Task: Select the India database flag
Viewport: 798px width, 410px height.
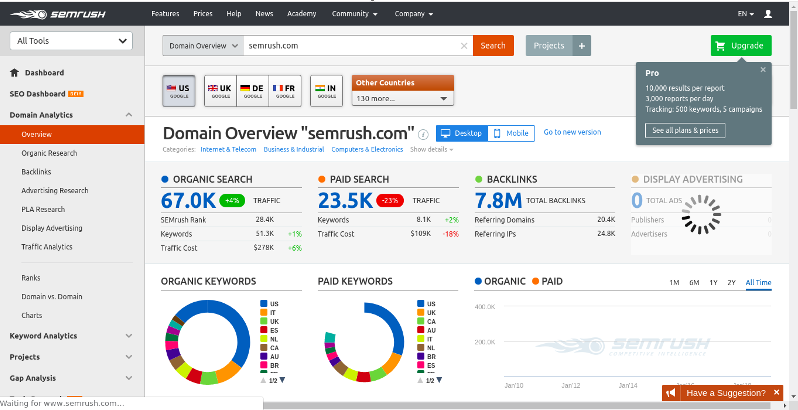Action: (326, 90)
